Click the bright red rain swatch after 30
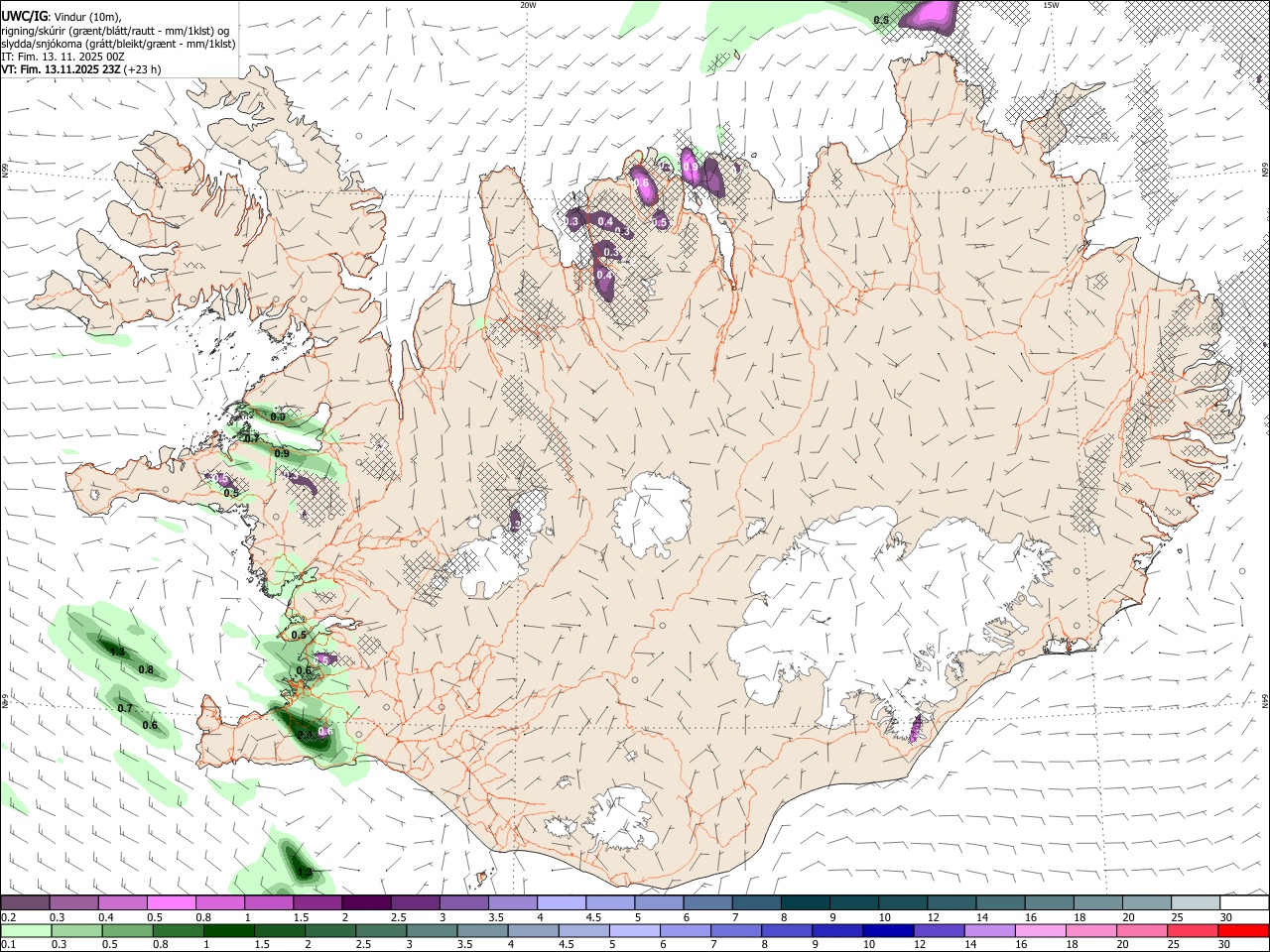The image size is (1270, 952). [1243, 930]
